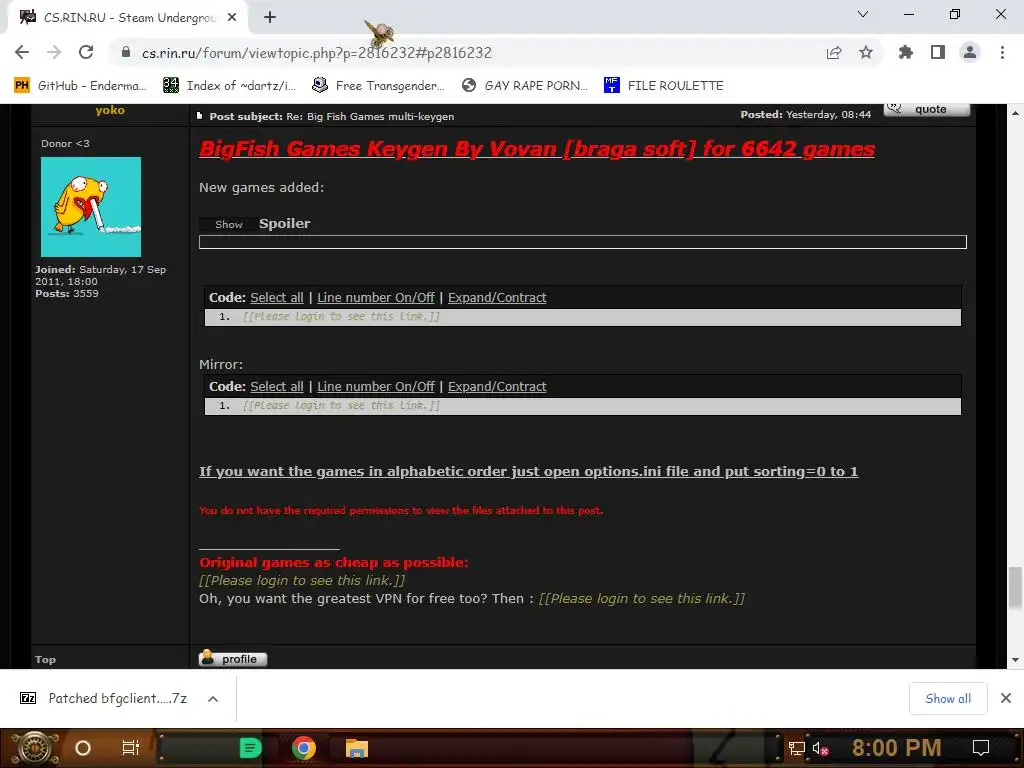Expand/Contract the first Code box
The image size is (1024, 768).
[497, 297]
